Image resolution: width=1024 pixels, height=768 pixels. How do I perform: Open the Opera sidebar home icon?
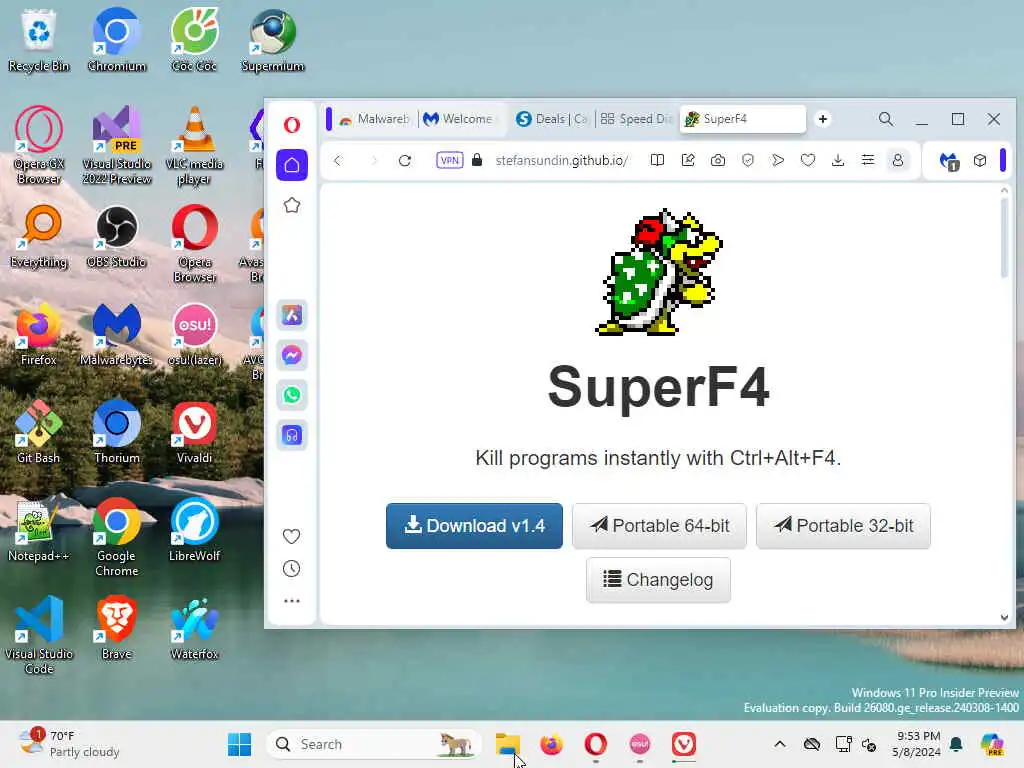[x=292, y=165]
